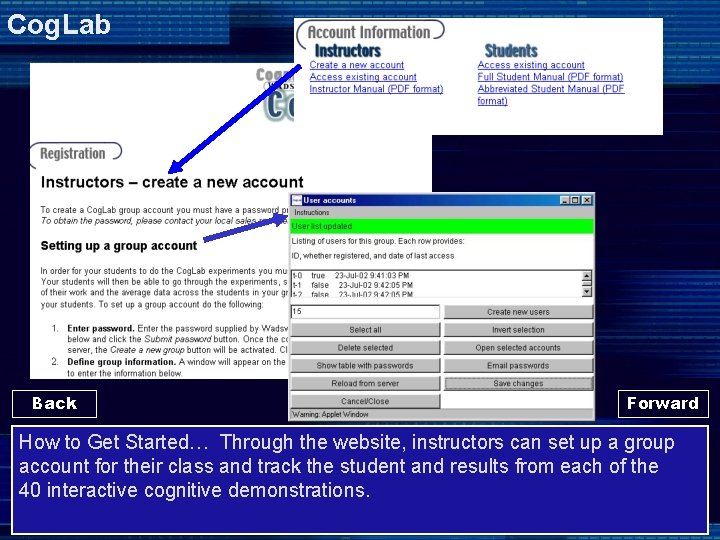Image resolution: width=720 pixels, height=540 pixels.
Task: Click the 'User list updated' status message
Action: coord(322,226)
